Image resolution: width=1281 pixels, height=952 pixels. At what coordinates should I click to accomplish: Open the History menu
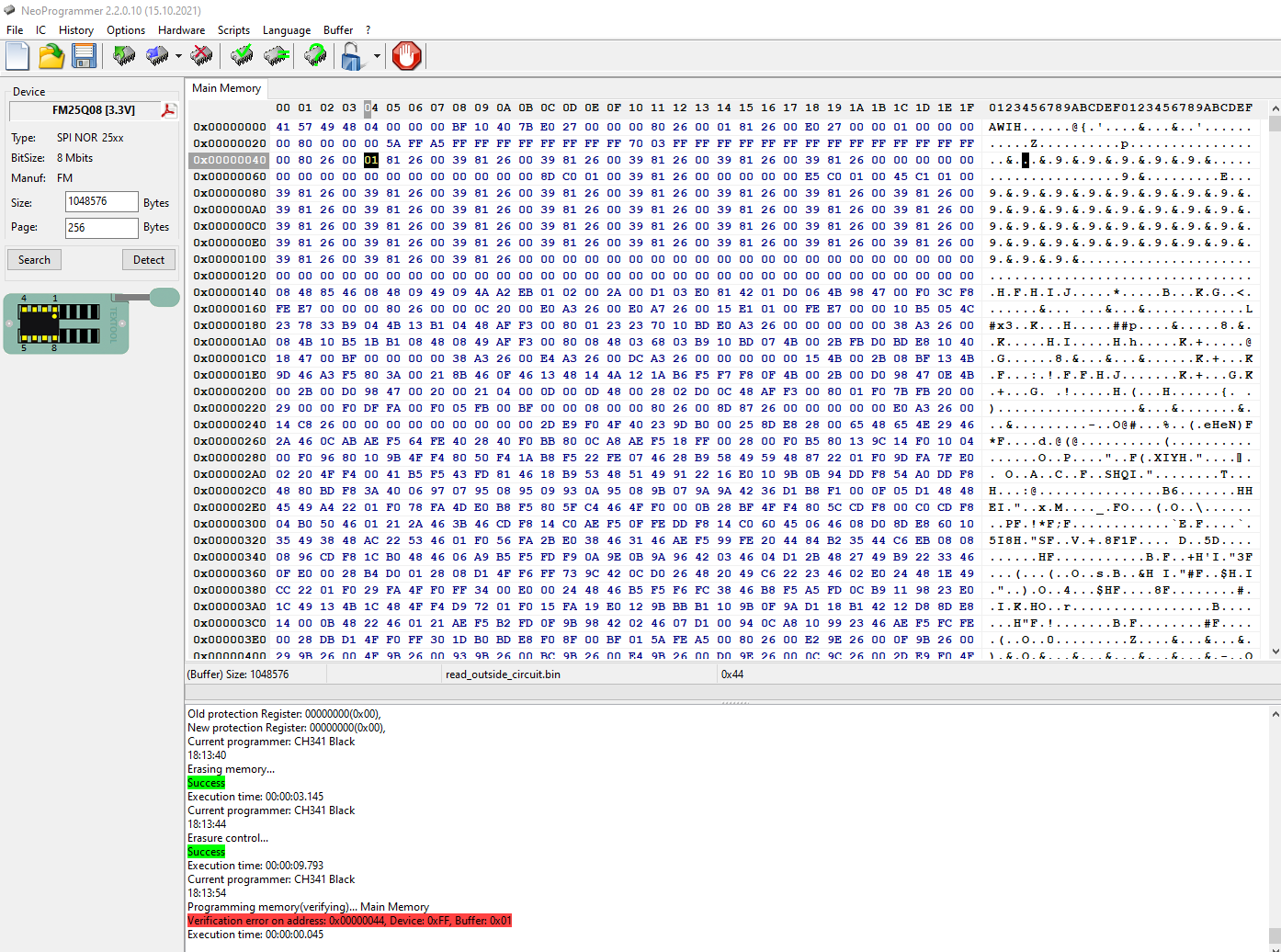tap(76, 30)
